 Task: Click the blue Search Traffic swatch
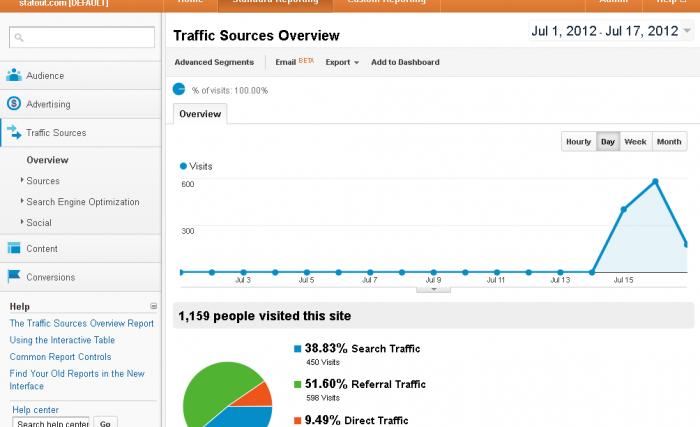pyautogui.click(x=297, y=348)
